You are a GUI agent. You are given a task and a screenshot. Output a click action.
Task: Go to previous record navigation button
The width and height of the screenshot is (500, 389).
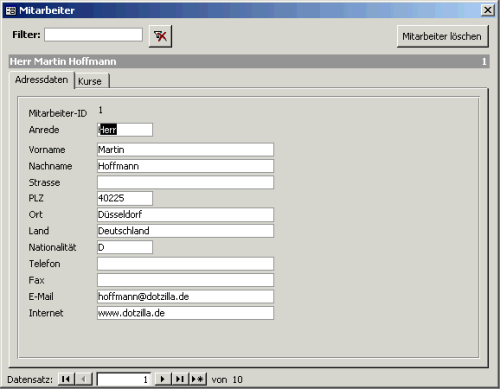[83, 379]
